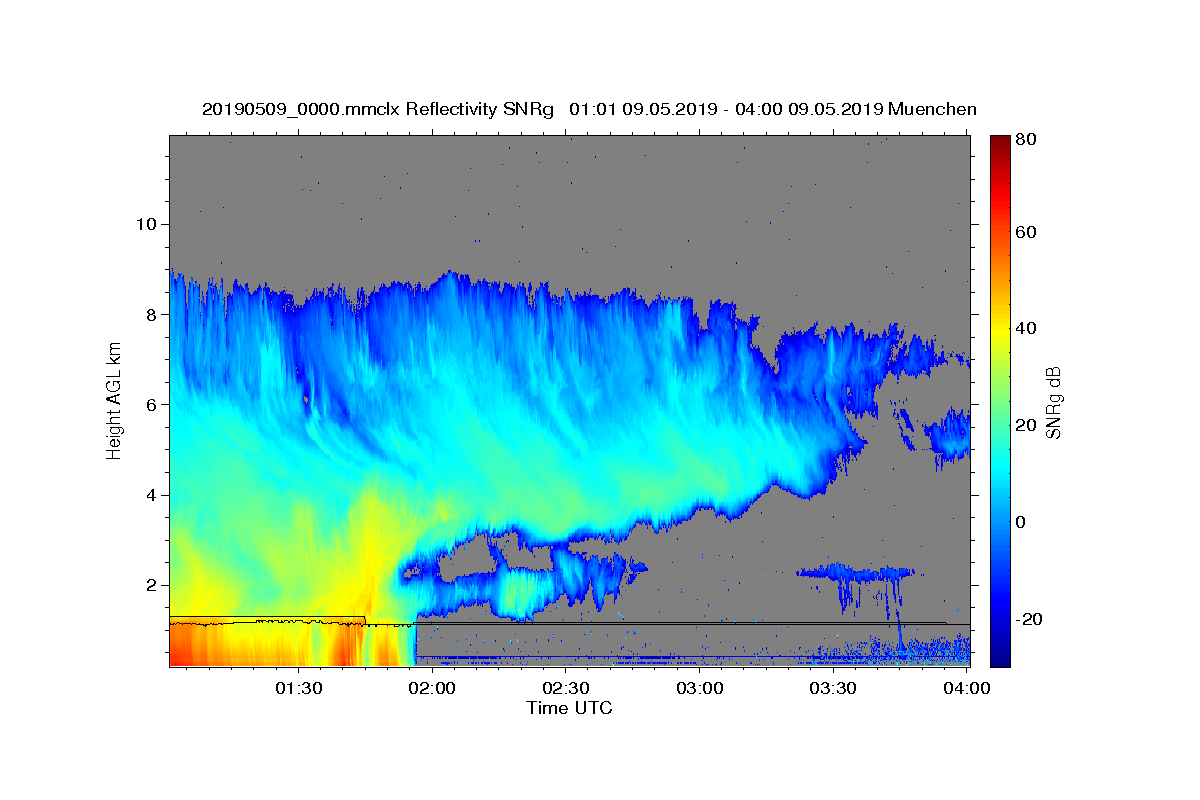Click the height tick label 4
The width and height of the screenshot is (1200, 800).
(x=152, y=495)
